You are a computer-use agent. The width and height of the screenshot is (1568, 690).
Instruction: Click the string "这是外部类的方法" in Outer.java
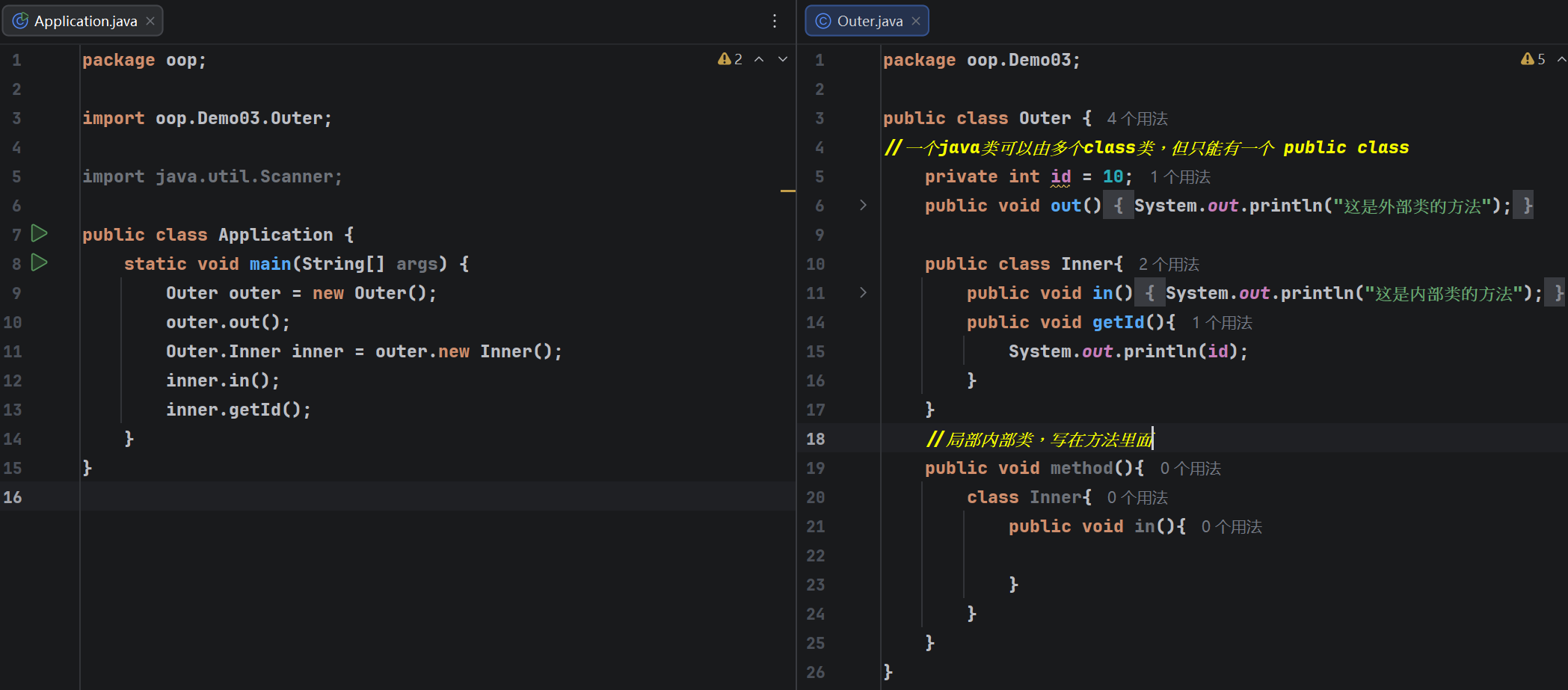pos(1412,206)
